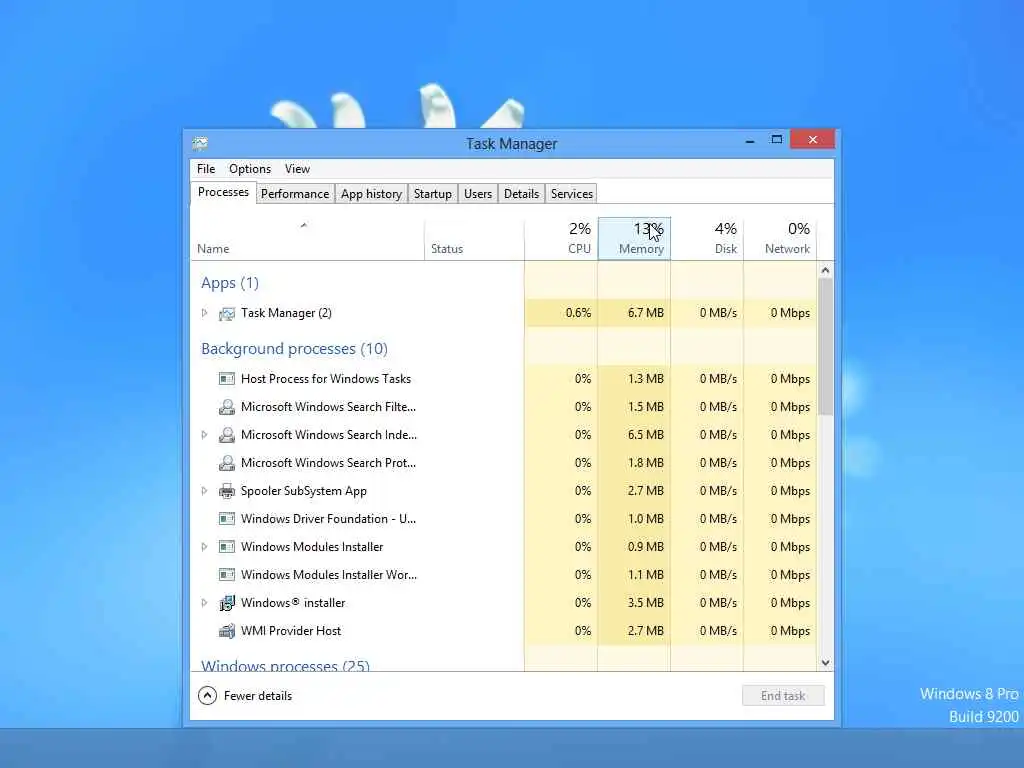Minimize the Task Manager window
This screenshot has width=1024, height=768.
pyautogui.click(x=750, y=140)
